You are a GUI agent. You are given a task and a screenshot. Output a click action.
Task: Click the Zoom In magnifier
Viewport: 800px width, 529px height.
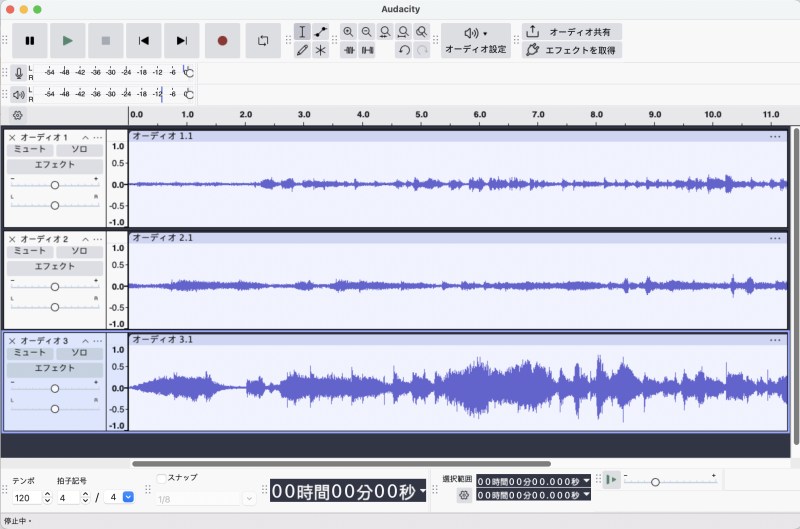(348, 32)
